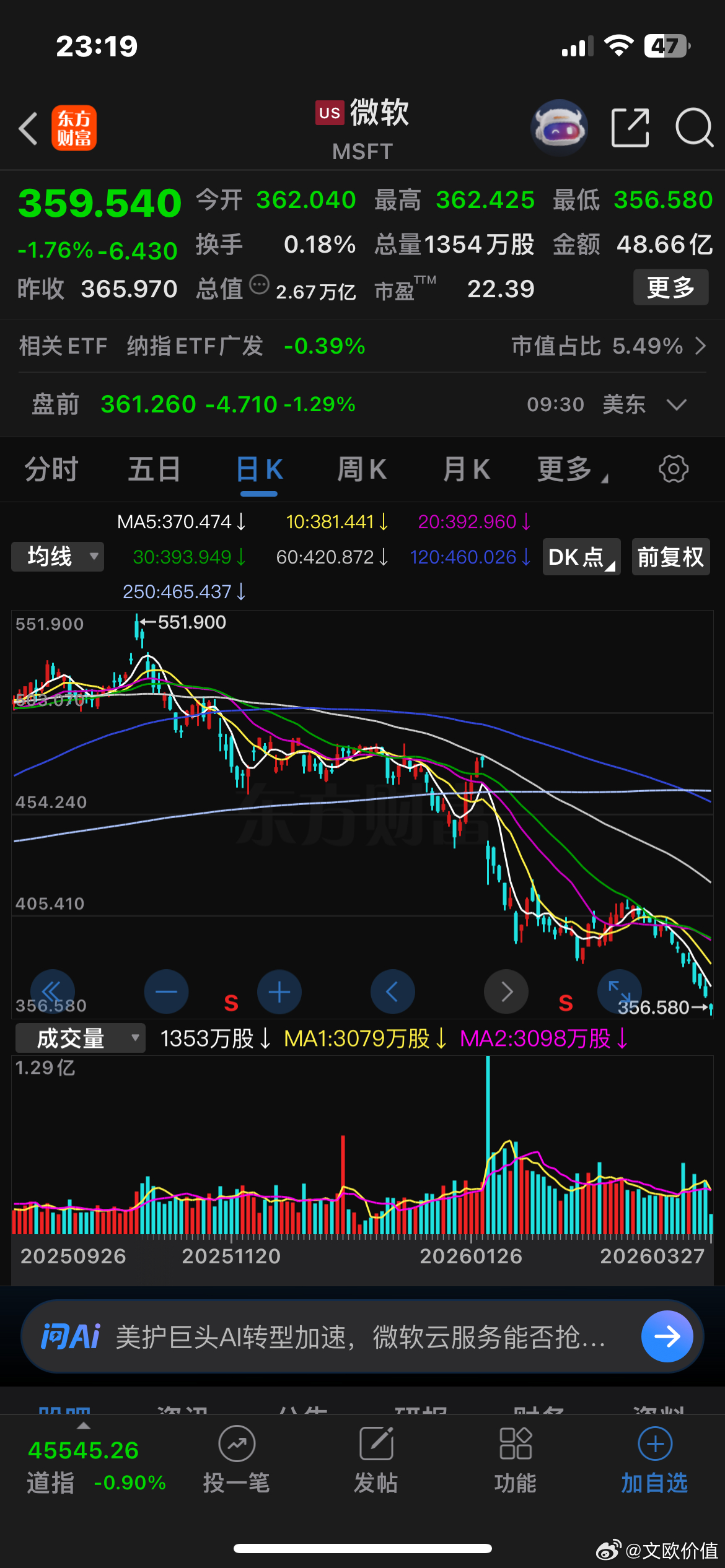The width and height of the screenshot is (725, 1568).
Task: Tap the 20260126 date label
Action: 471,1256
